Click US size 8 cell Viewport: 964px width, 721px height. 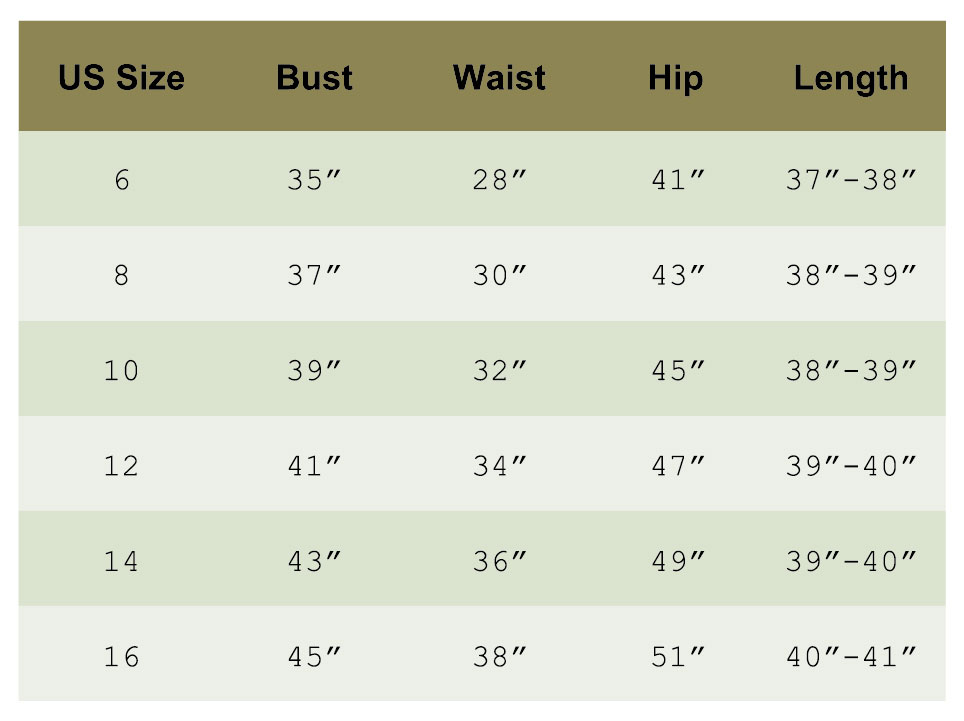coord(121,276)
